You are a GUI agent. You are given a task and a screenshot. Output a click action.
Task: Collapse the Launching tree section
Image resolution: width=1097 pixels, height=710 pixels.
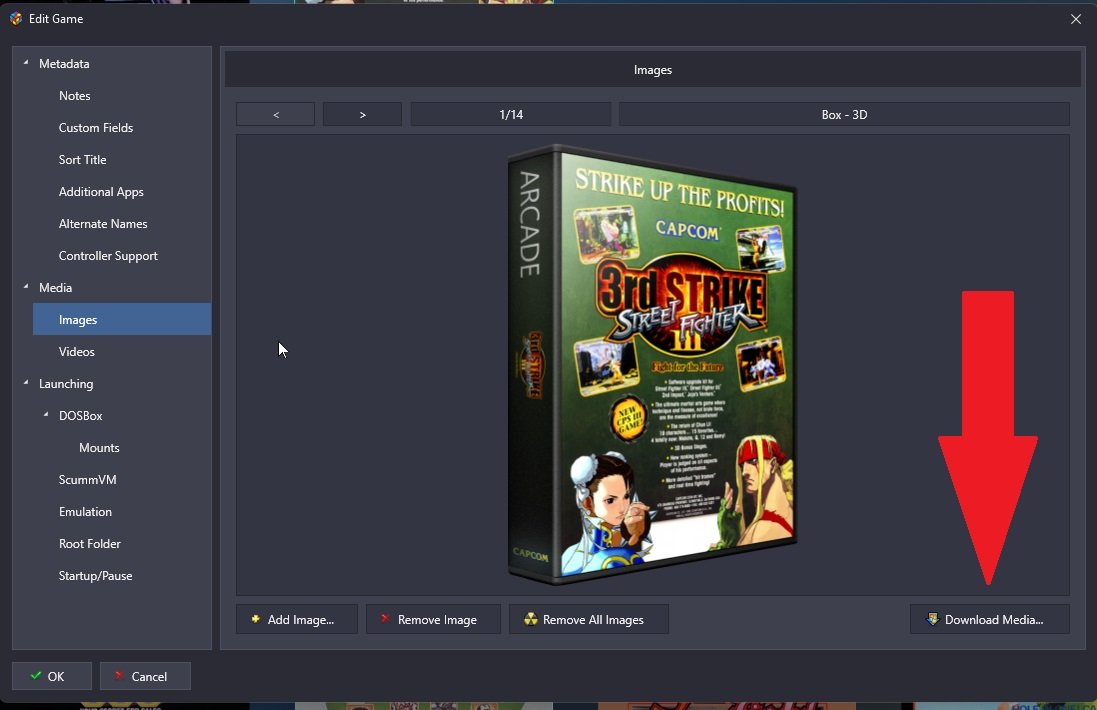coord(26,383)
